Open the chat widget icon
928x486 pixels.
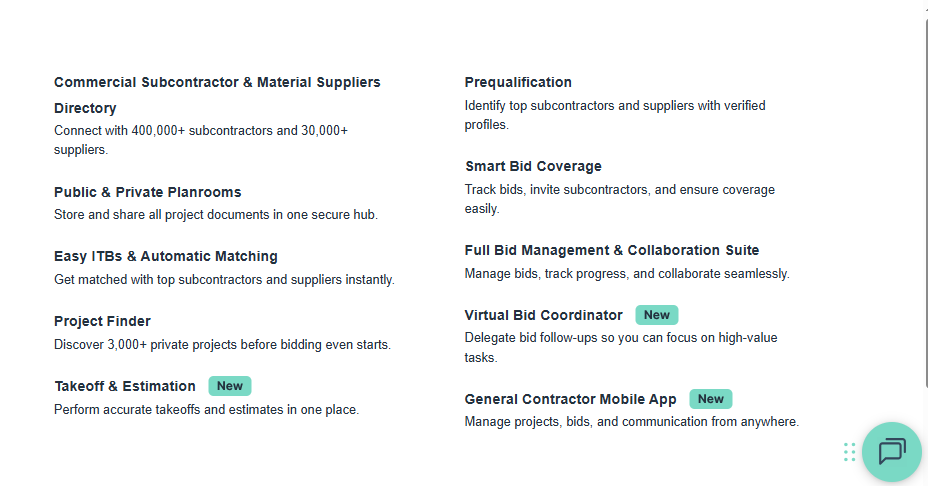(891, 452)
